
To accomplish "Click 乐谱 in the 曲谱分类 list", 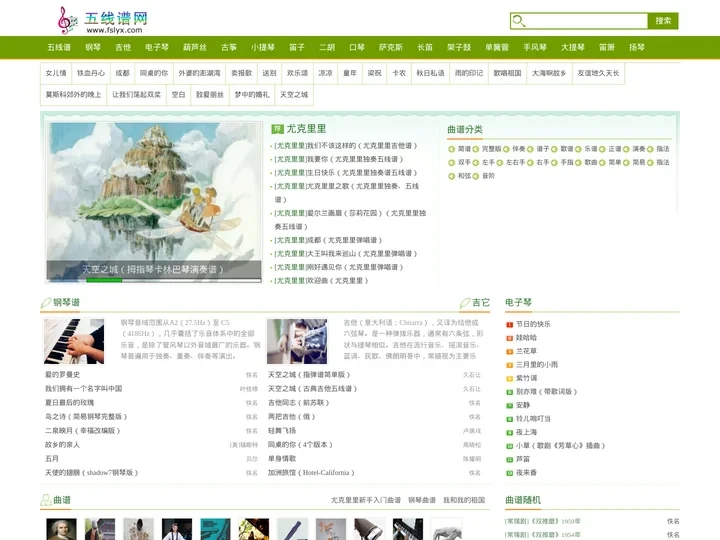I will coord(591,149).
